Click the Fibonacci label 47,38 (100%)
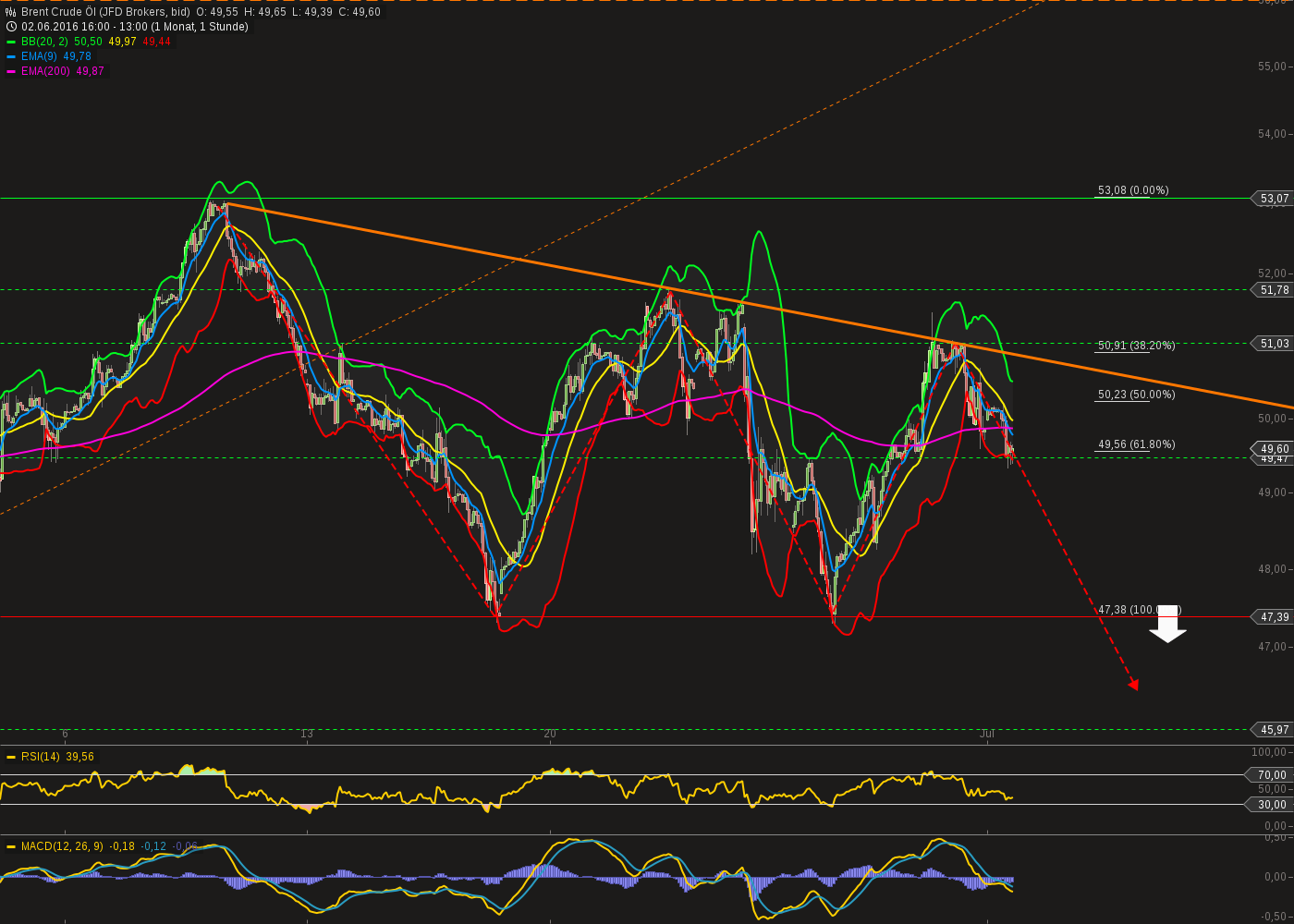 (1139, 610)
